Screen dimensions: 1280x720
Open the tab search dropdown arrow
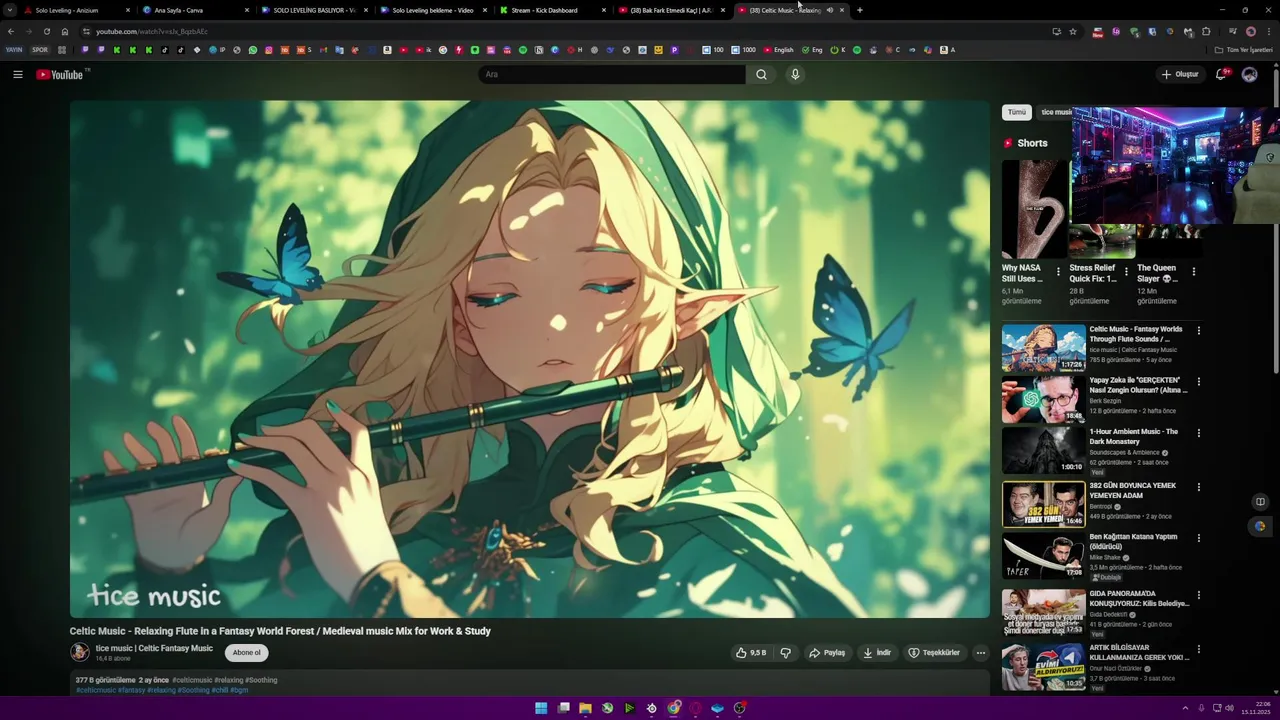pyautogui.click(x=10, y=10)
